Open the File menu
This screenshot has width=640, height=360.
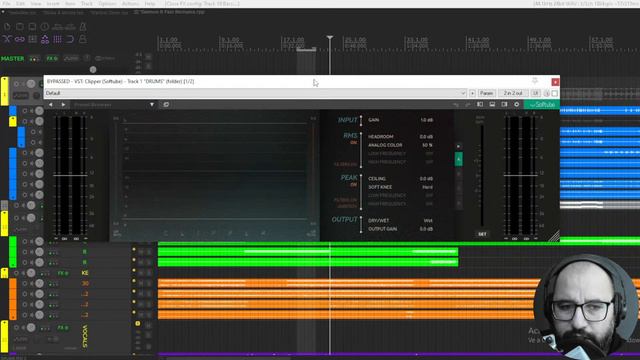(7, 4)
